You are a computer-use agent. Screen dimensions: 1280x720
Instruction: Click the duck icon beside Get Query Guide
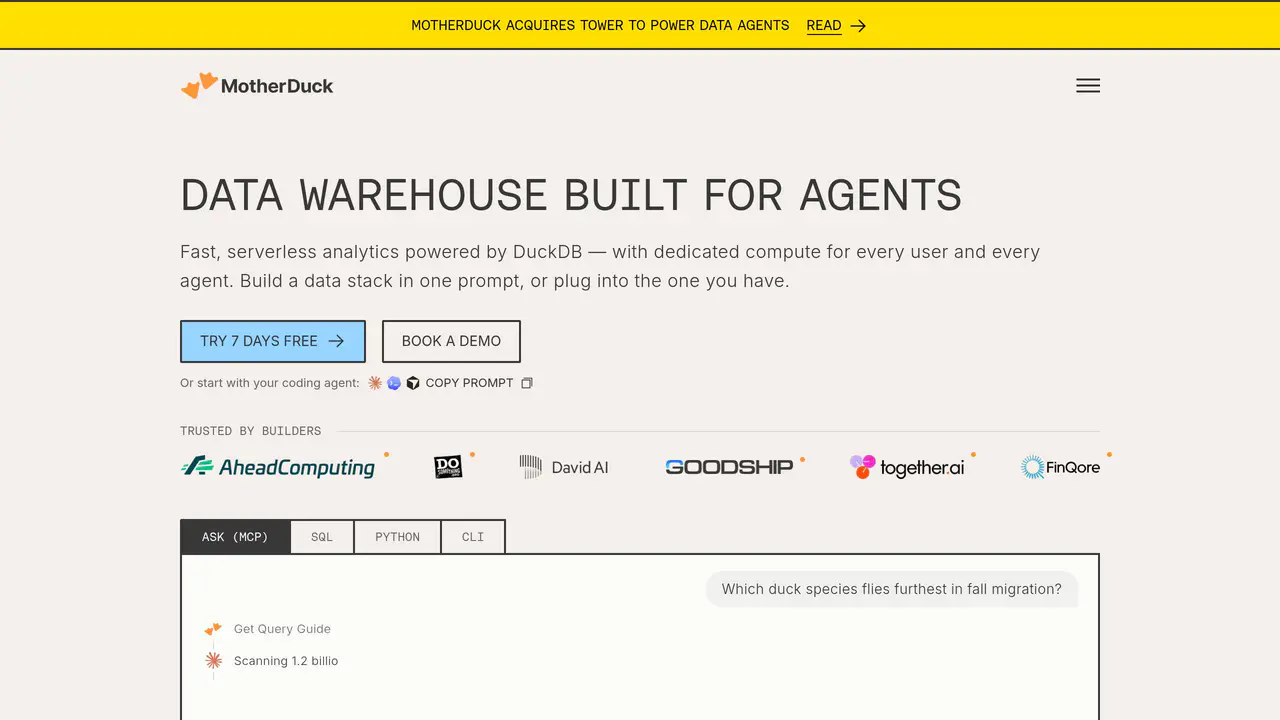tap(213, 629)
